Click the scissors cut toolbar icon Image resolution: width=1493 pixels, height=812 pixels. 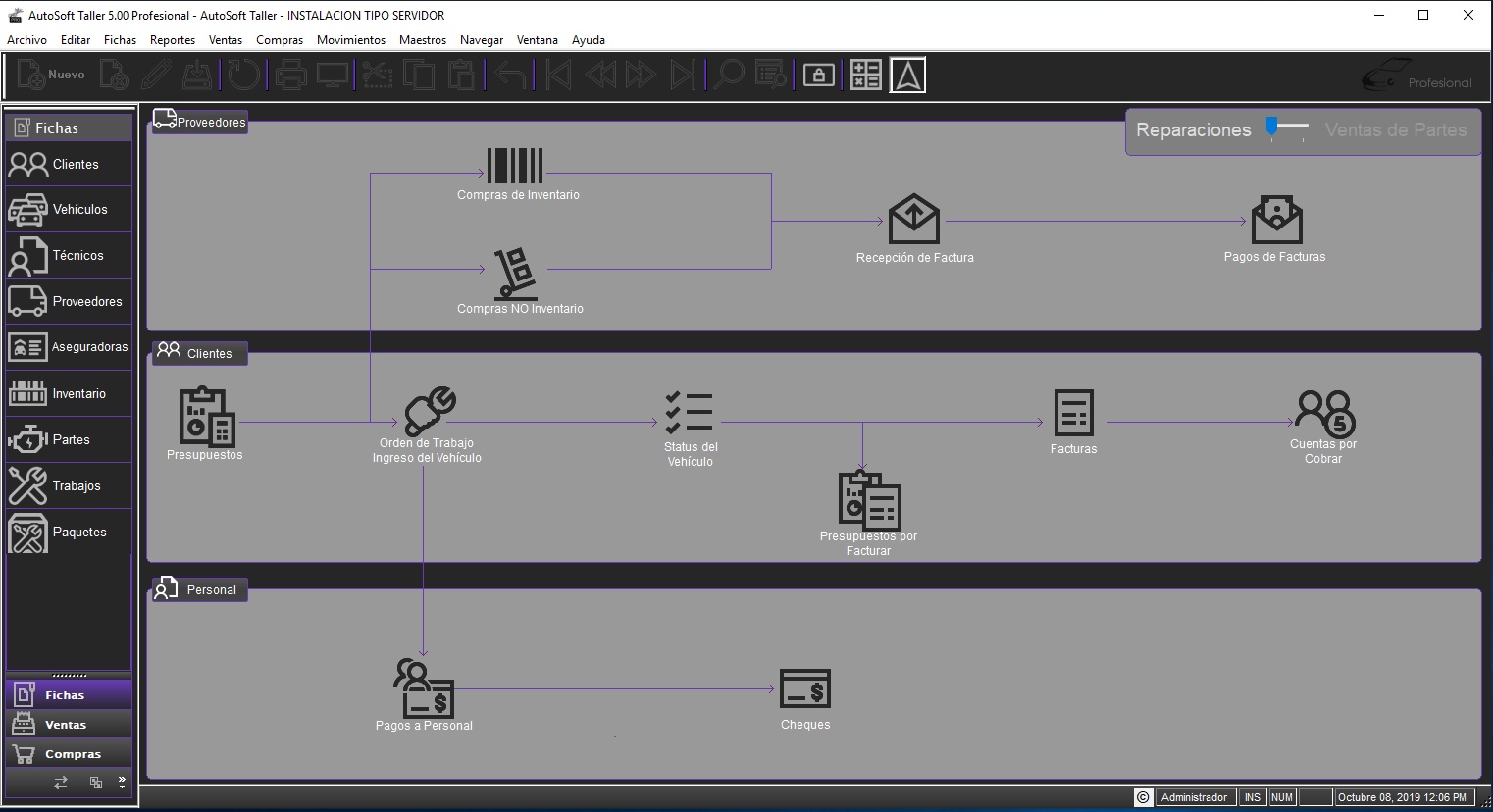pyautogui.click(x=377, y=75)
